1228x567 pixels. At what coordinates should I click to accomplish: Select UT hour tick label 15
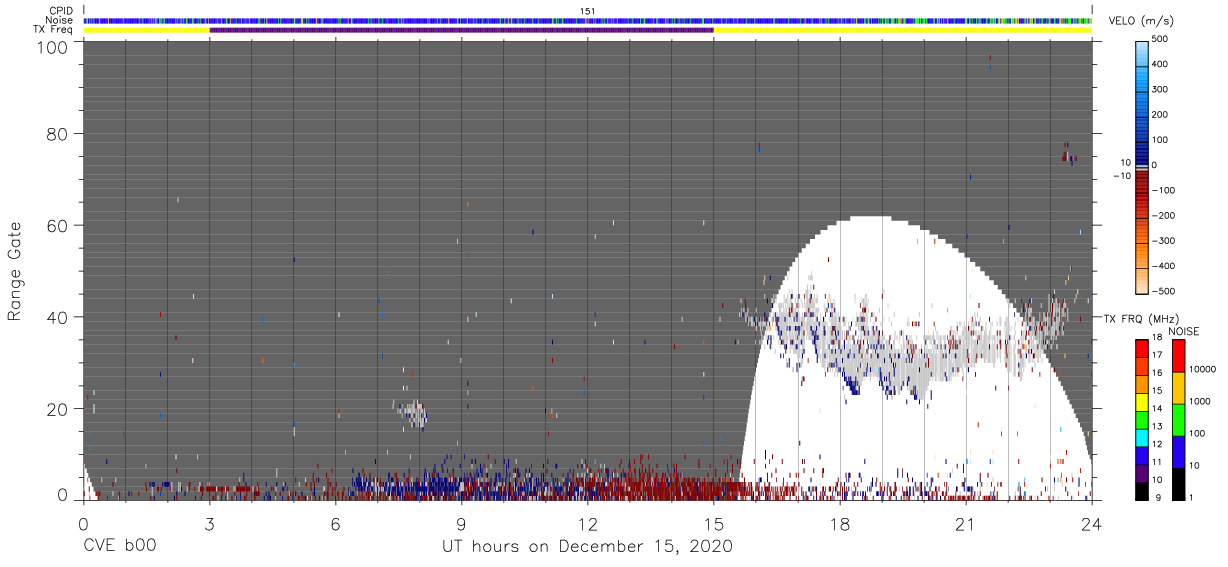point(714,523)
